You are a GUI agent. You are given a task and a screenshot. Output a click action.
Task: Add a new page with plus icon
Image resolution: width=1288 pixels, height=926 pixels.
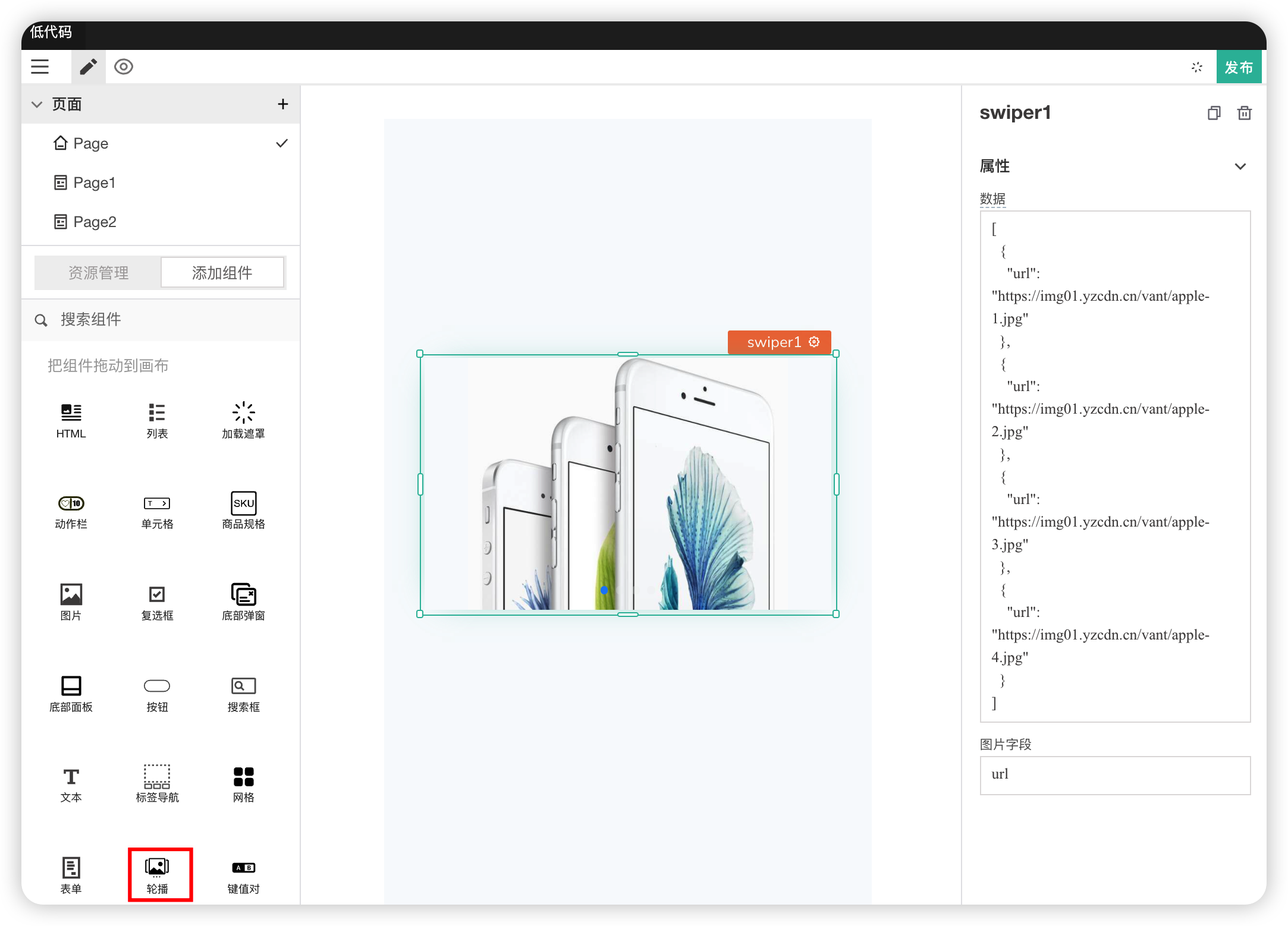pos(283,104)
